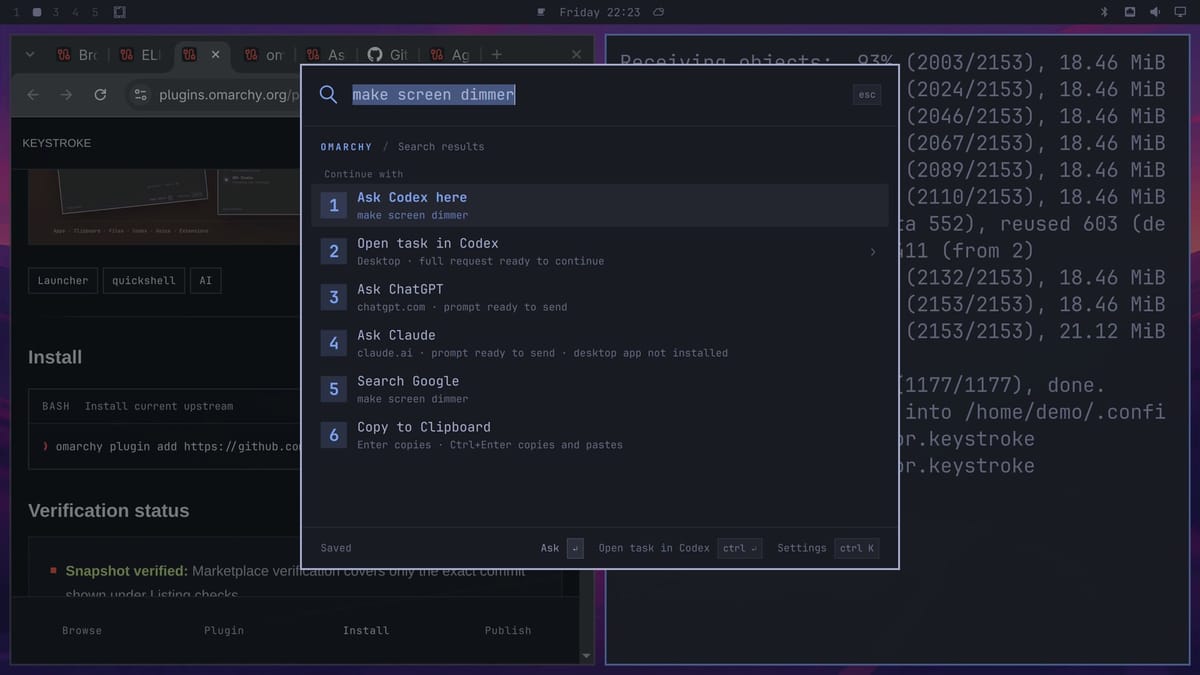Click OMARCHY breadcrumb in launcher

(346, 147)
